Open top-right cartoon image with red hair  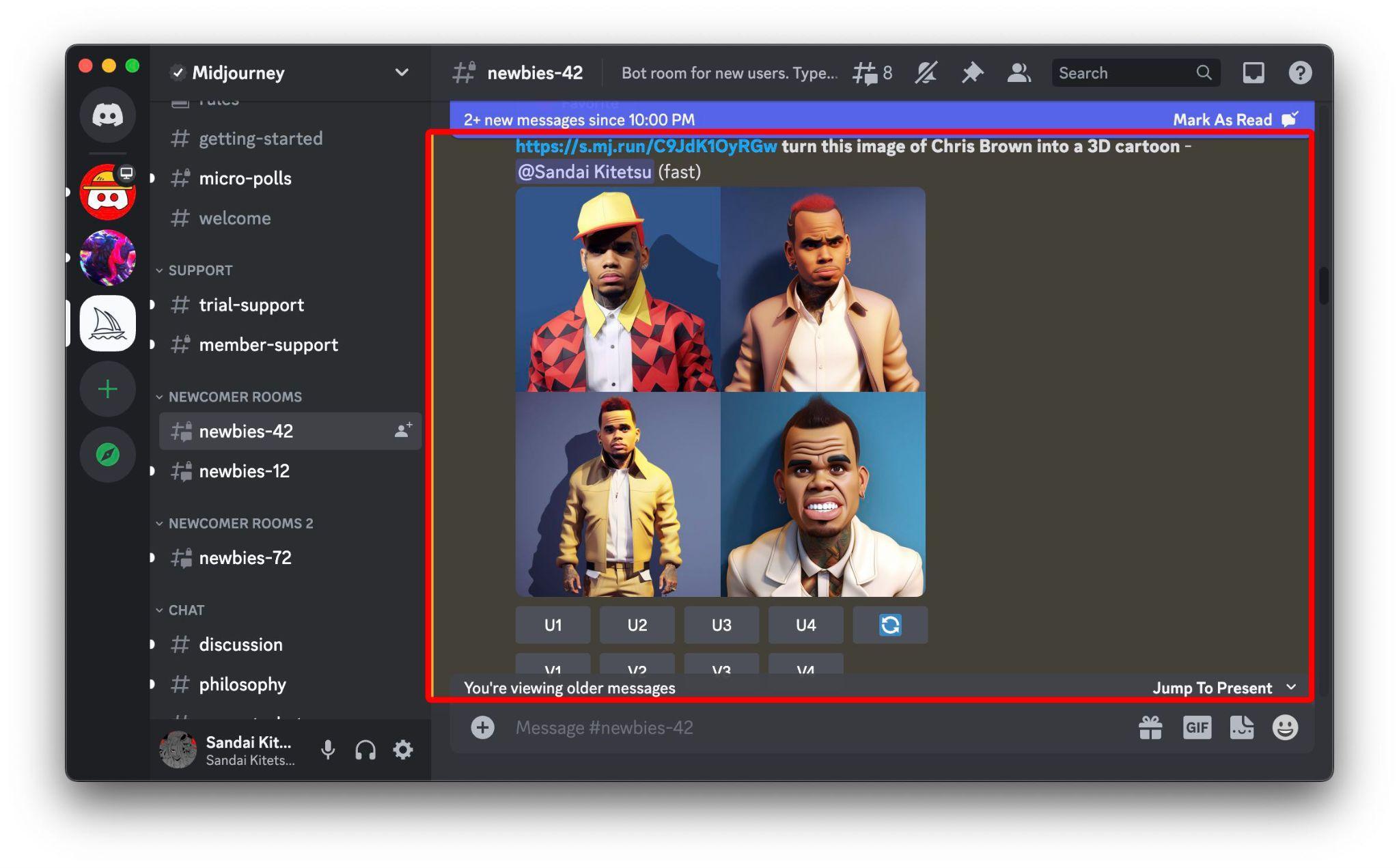pyautogui.click(x=823, y=290)
